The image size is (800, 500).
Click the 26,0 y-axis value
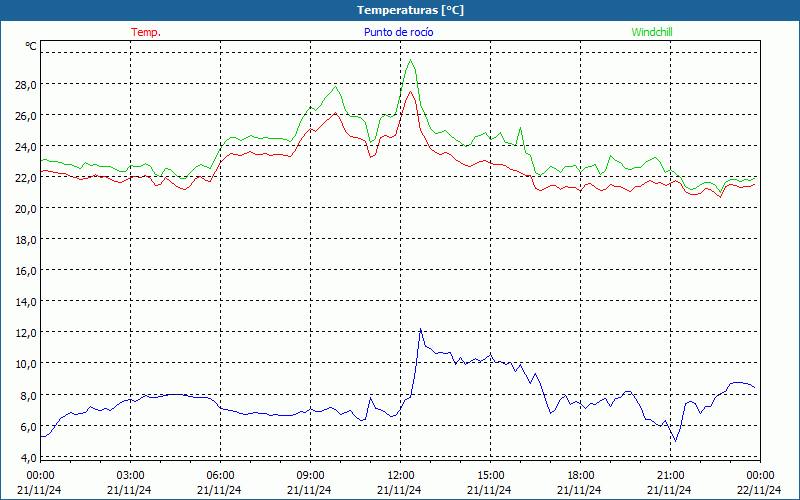(x=26, y=116)
